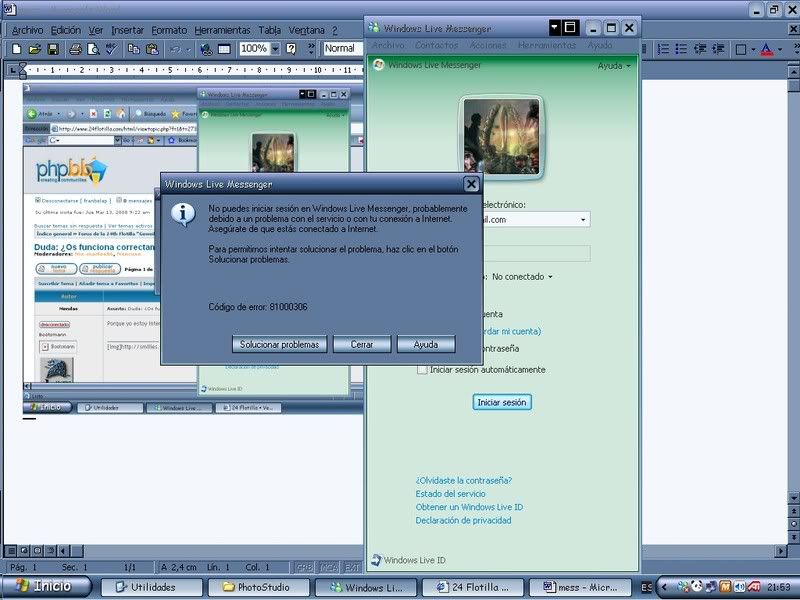Expand the No conectado status dropdown
This screenshot has width=800, height=600.
549,277
